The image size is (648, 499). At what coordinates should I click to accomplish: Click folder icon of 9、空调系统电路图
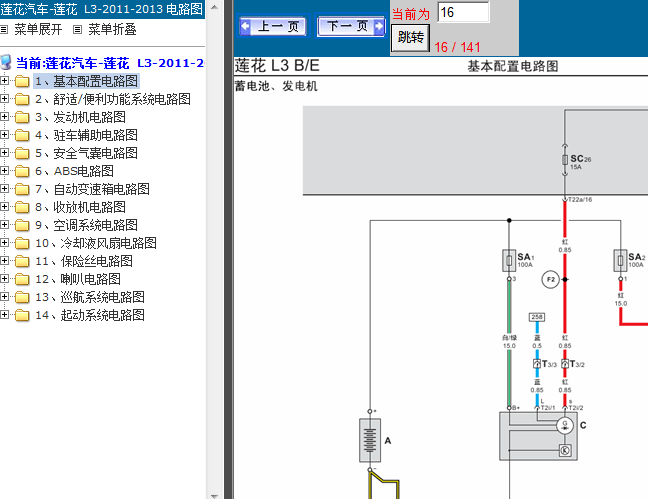click(x=22, y=225)
